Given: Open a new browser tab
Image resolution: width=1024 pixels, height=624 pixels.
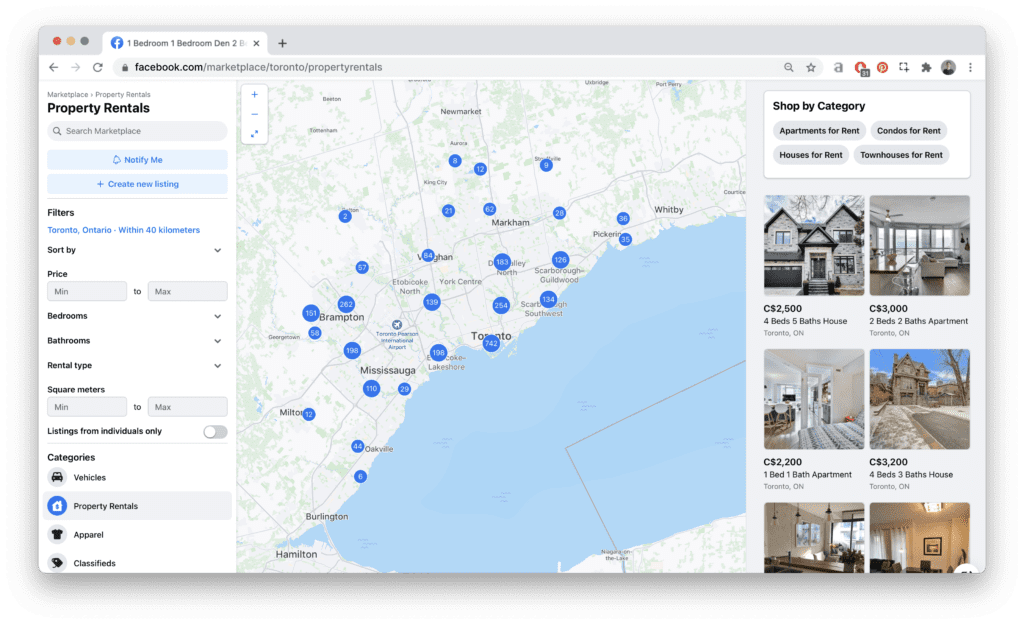Looking at the screenshot, I should [x=282, y=43].
